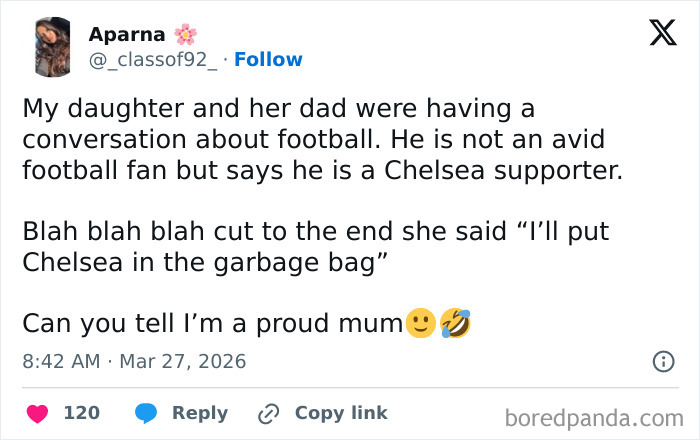Click the X logo
The image size is (700, 440).
click(662, 33)
